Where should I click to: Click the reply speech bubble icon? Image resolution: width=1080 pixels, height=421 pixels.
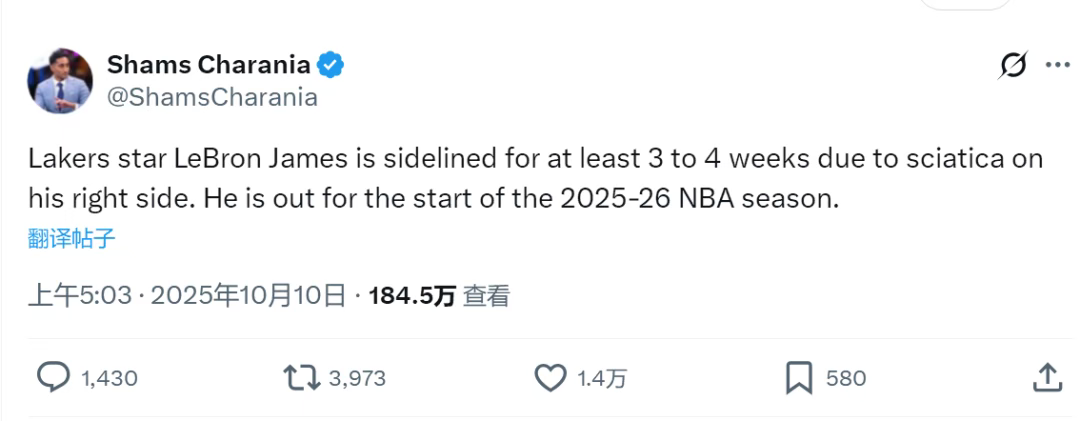pos(53,378)
